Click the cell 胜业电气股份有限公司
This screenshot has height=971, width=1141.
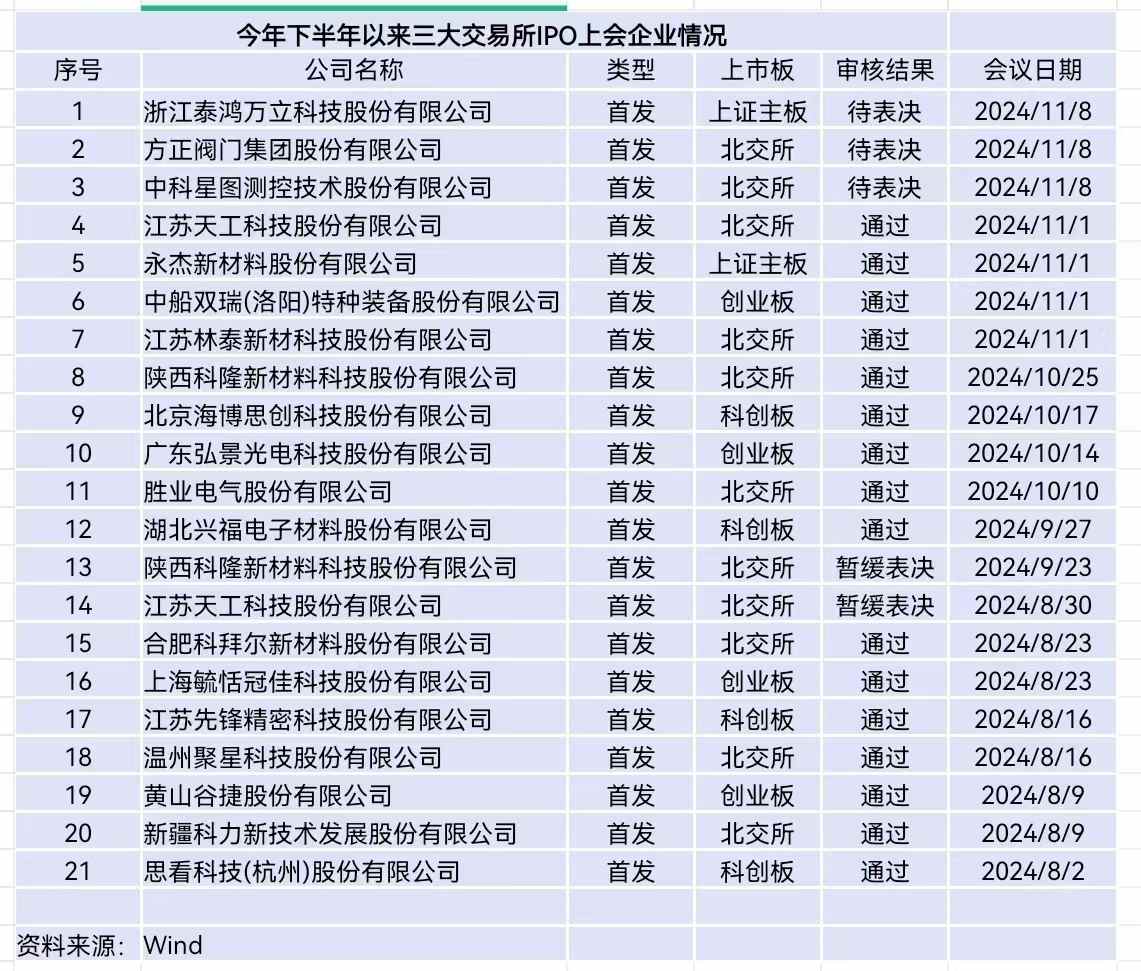(354, 491)
